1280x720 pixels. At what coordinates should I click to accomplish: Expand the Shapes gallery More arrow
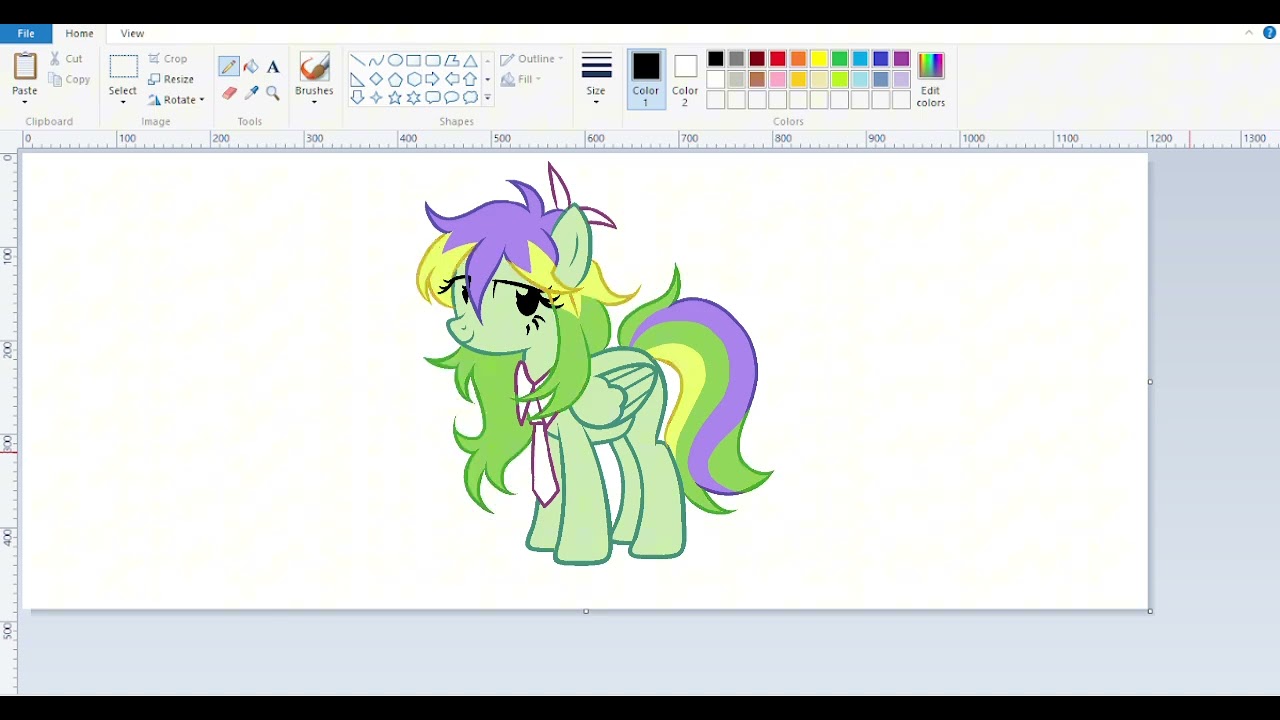pos(488,97)
